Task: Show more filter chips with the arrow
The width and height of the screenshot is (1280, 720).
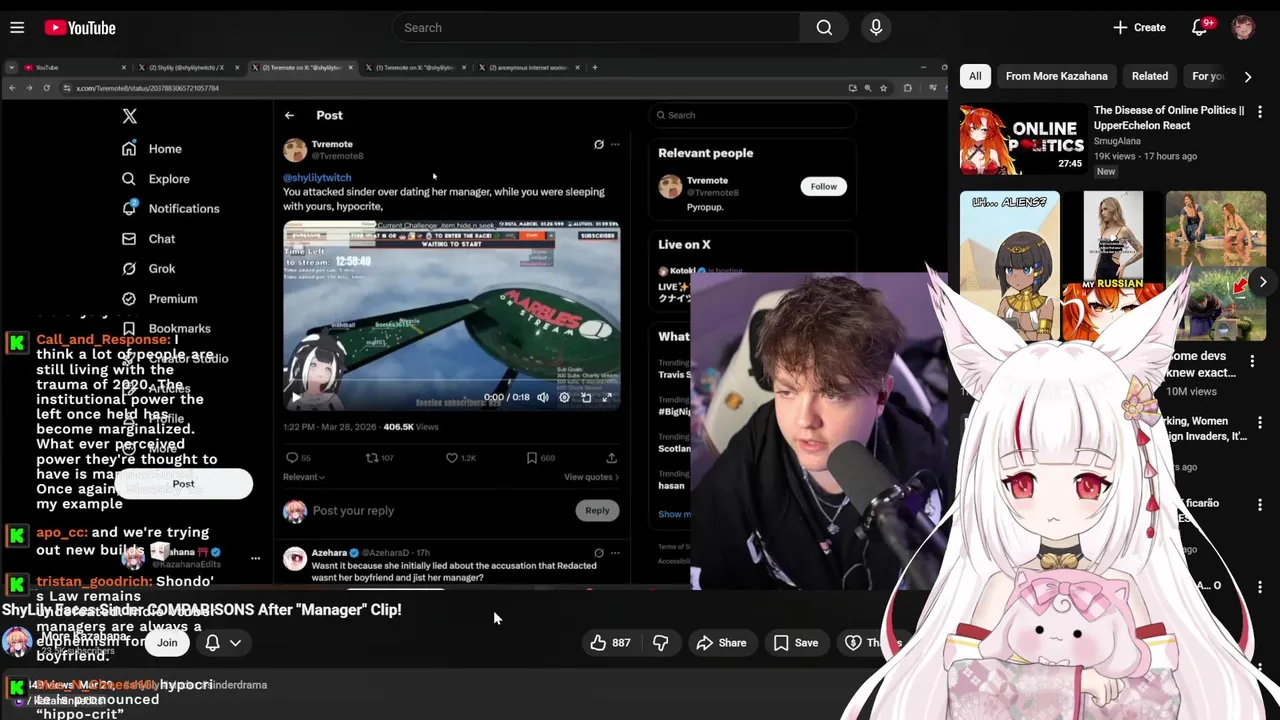Action: [1247, 76]
